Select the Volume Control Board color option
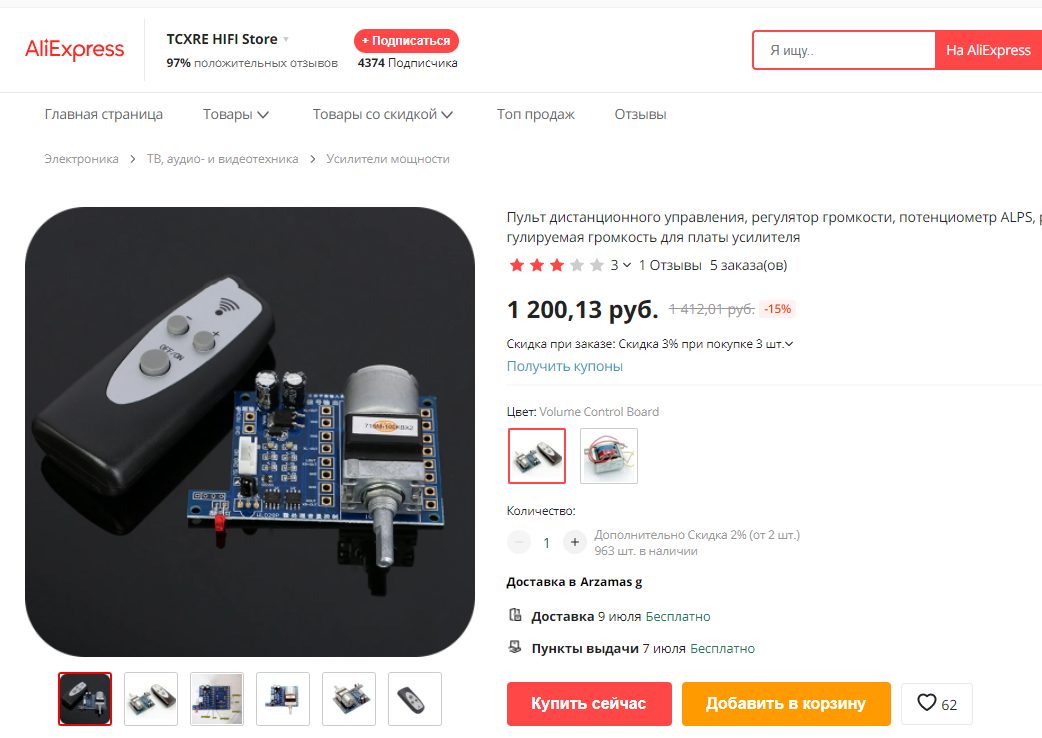 (x=537, y=456)
